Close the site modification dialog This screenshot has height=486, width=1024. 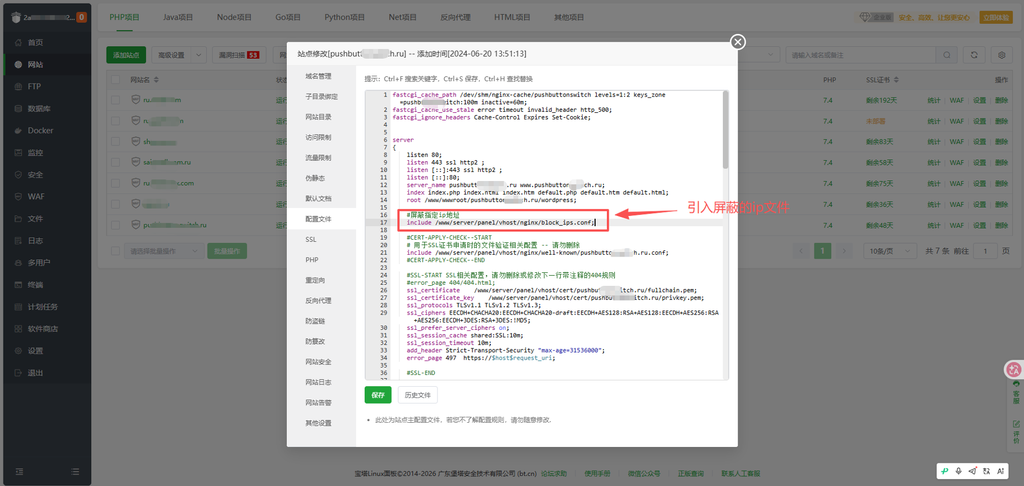738,42
